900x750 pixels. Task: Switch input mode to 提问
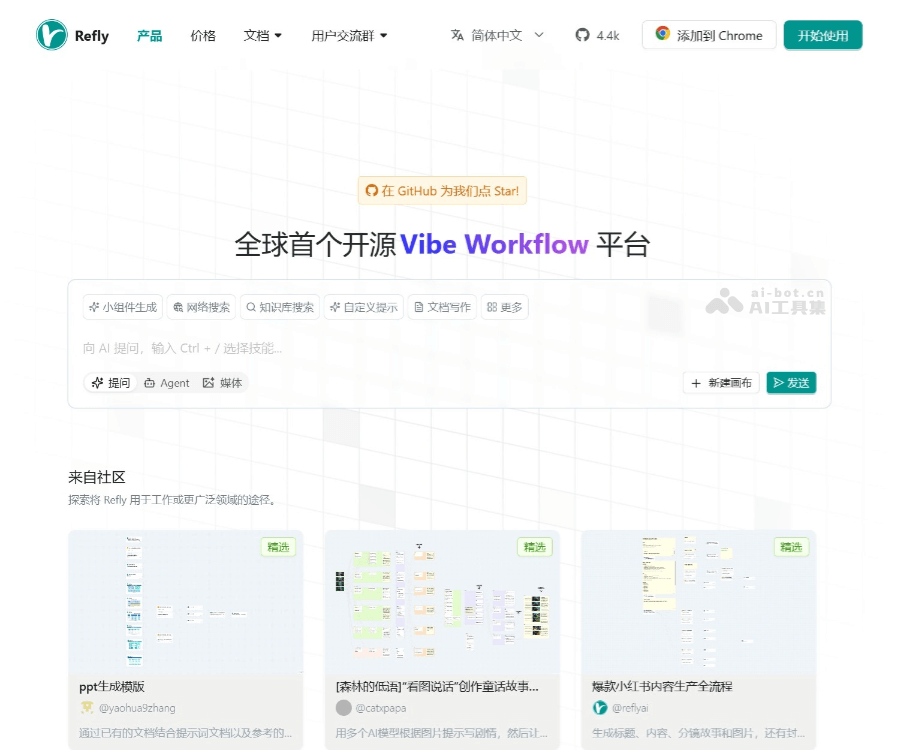(111, 383)
